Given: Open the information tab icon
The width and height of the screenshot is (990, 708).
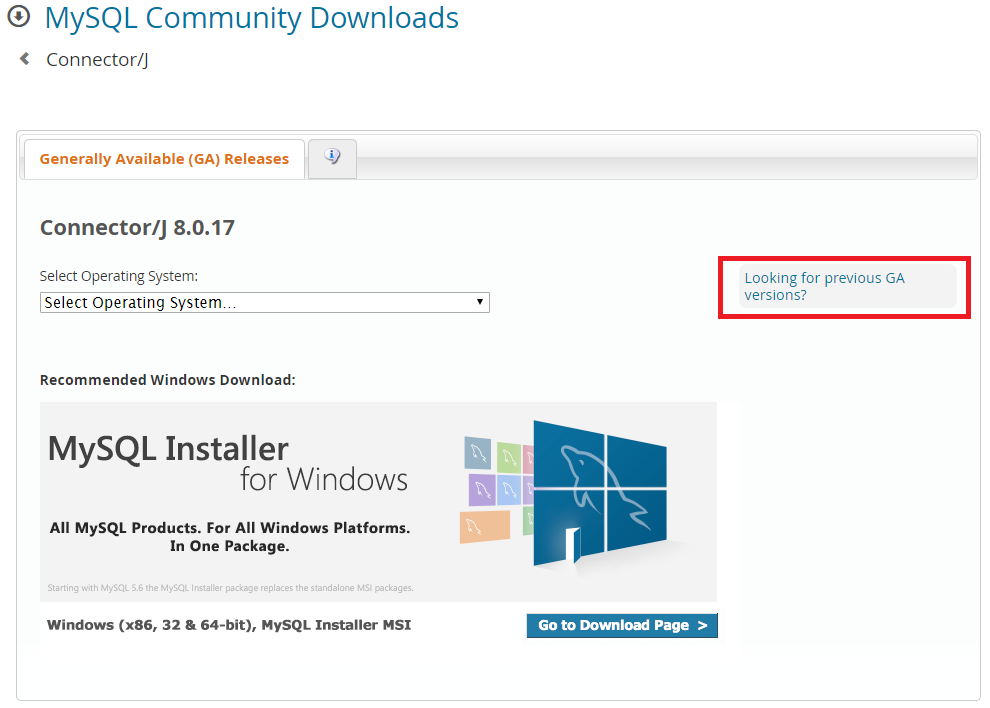Looking at the screenshot, I should [x=332, y=157].
